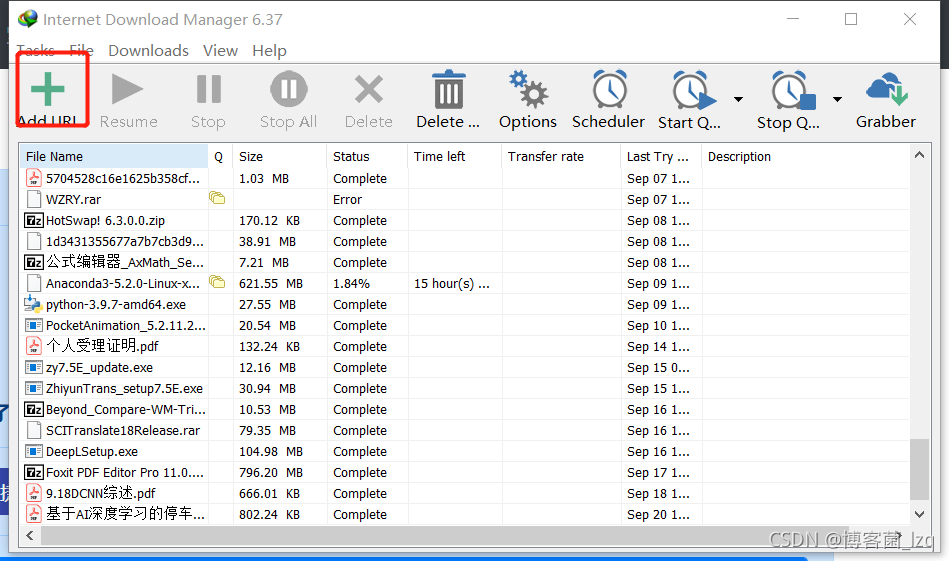Select the 基于AI深度学习的停车 file name
This screenshot has height=561, width=949.
(125, 514)
